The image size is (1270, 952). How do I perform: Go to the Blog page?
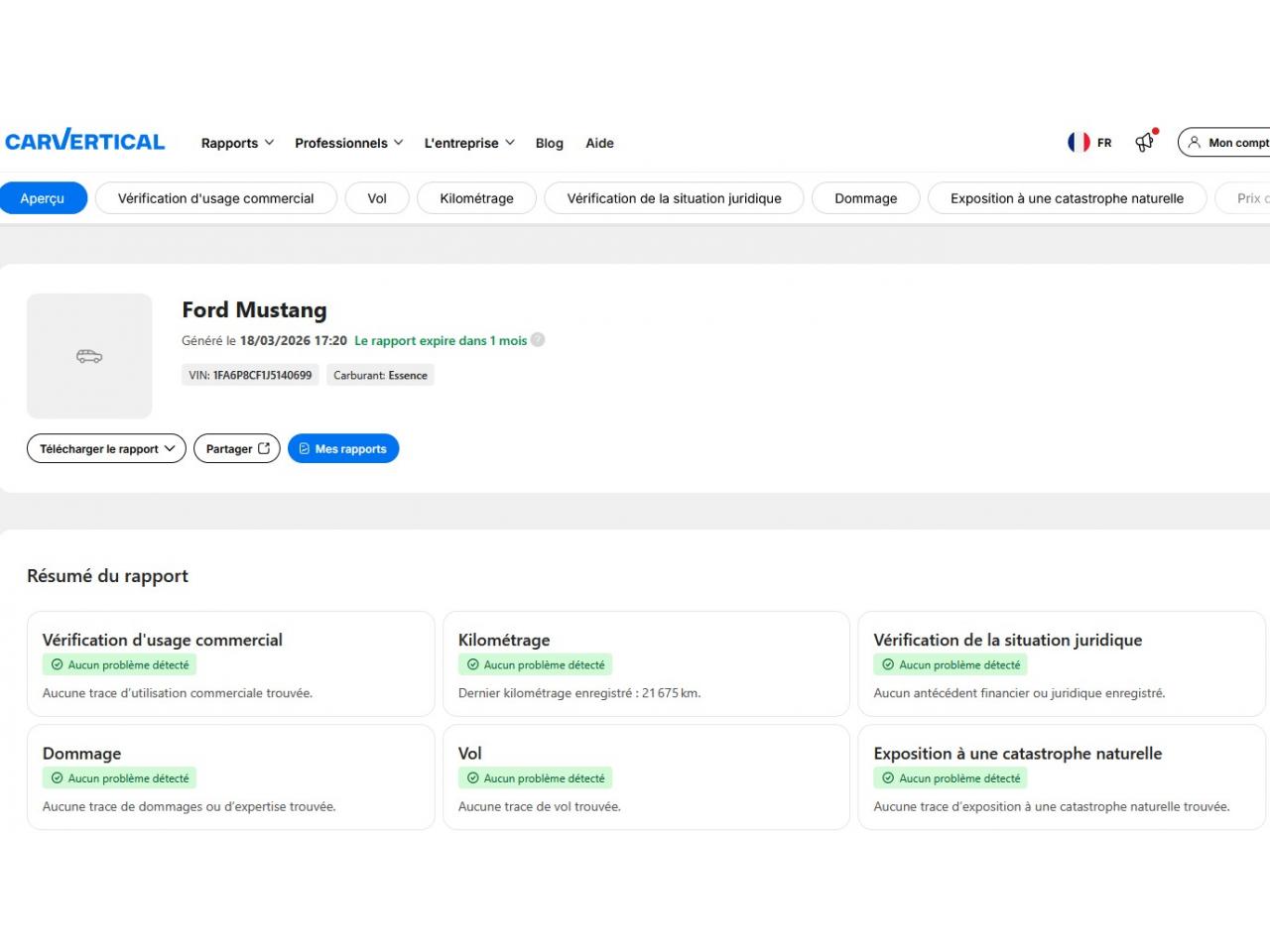point(549,143)
